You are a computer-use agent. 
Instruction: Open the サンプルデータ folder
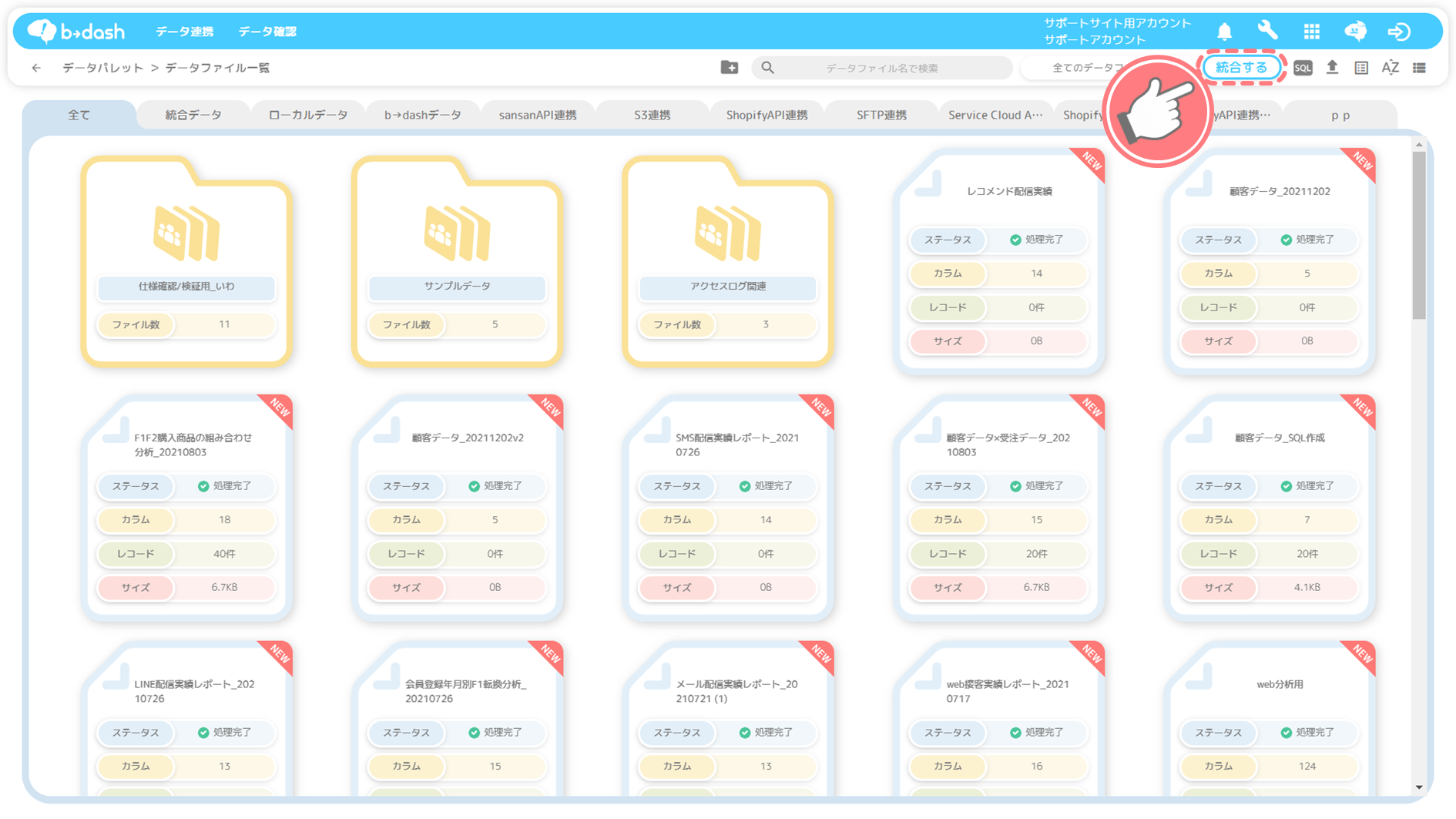pos(457,260)
